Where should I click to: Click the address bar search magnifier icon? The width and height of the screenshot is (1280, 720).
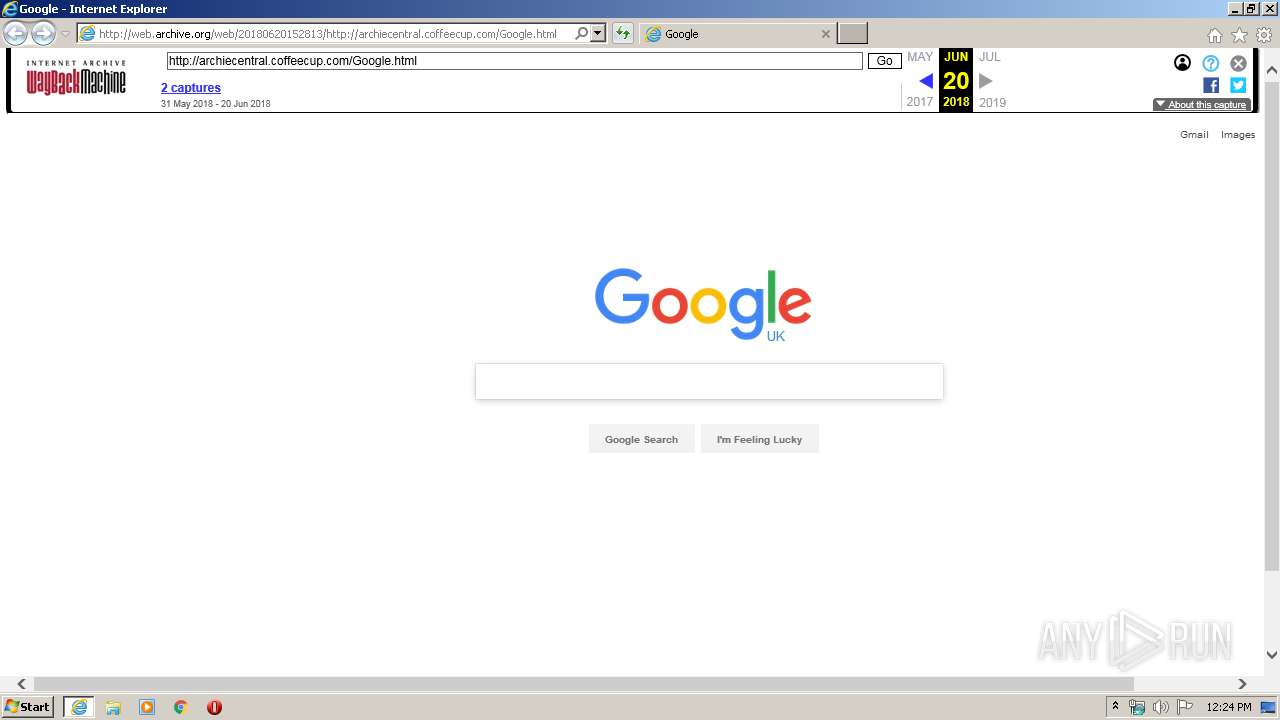(582, 34)
